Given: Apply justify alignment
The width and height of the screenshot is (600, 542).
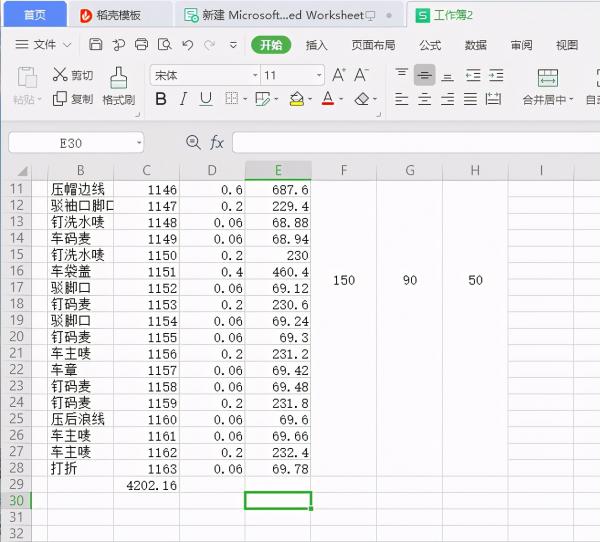Looking at the screenshot, I should click(x=470, y=99).
